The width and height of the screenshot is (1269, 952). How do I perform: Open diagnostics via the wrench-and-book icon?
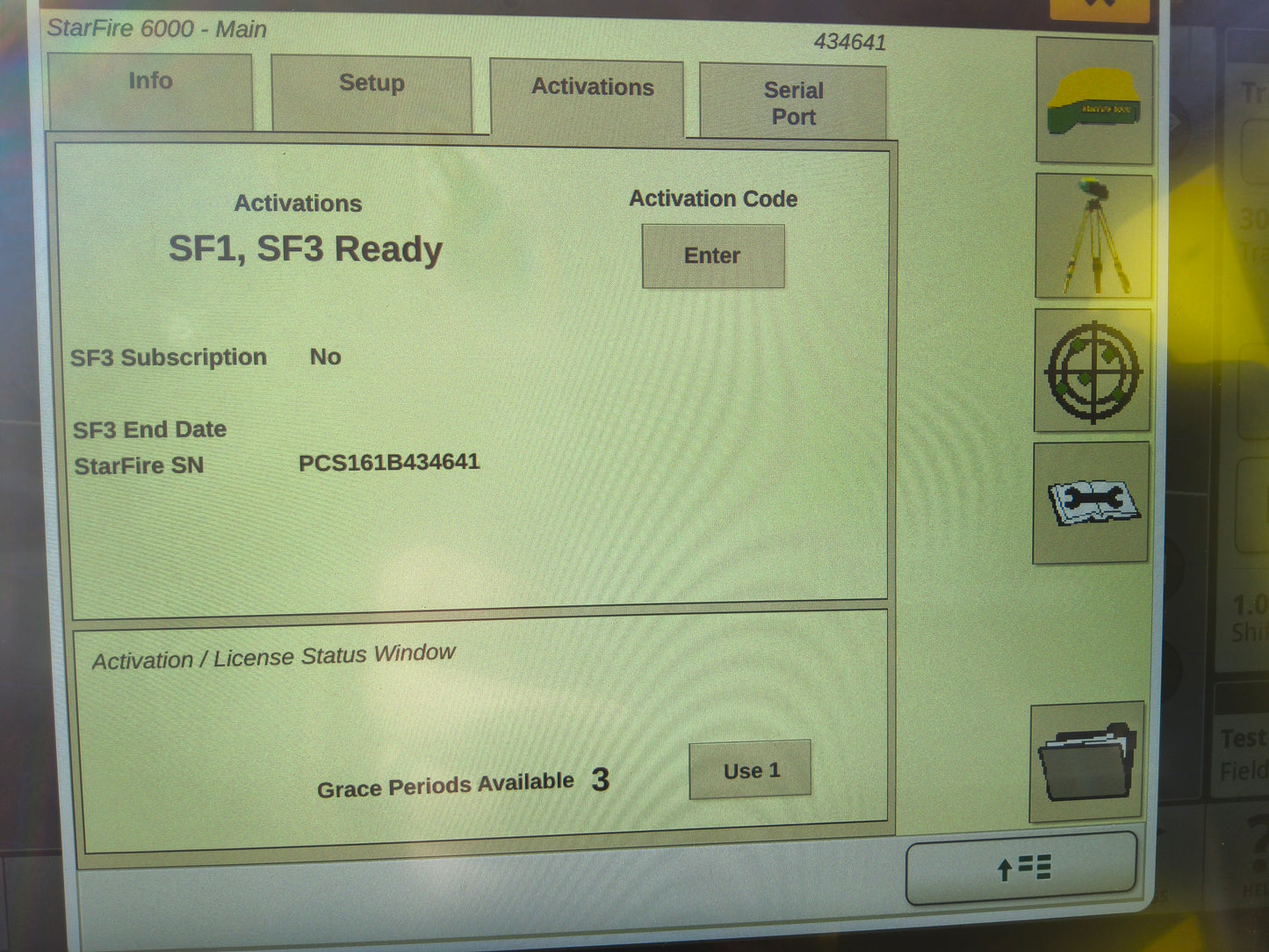(1090, 502)
